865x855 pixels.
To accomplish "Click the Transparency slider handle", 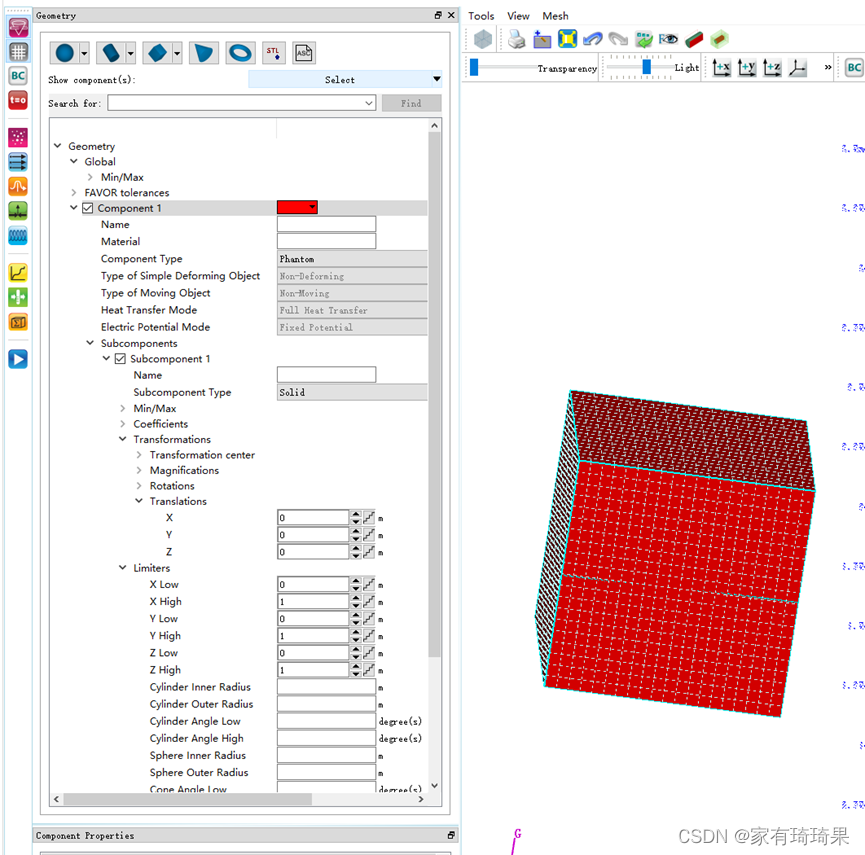I will [x=474, y=67].
